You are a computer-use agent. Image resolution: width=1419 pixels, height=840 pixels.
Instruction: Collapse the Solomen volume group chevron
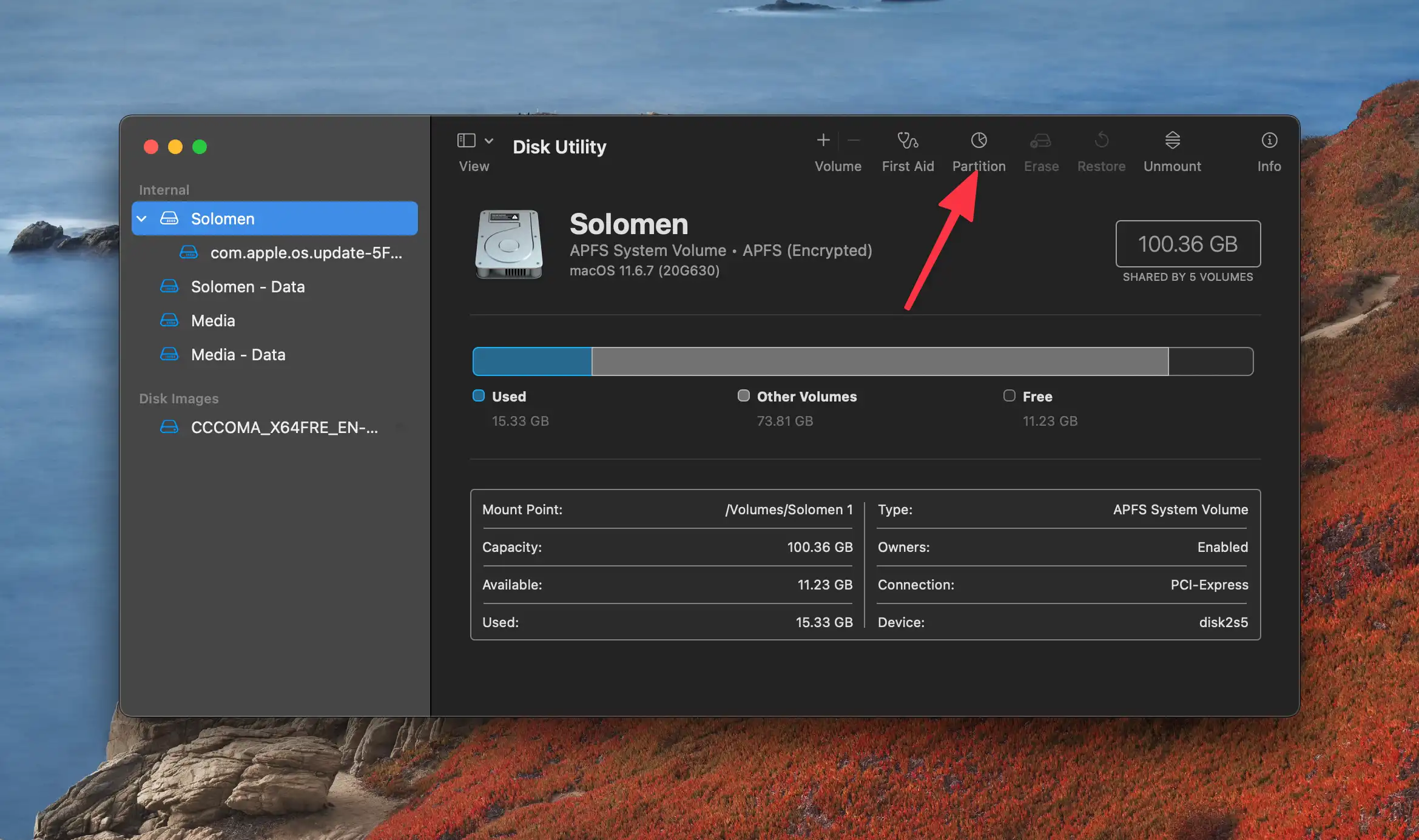coord(142,218)
